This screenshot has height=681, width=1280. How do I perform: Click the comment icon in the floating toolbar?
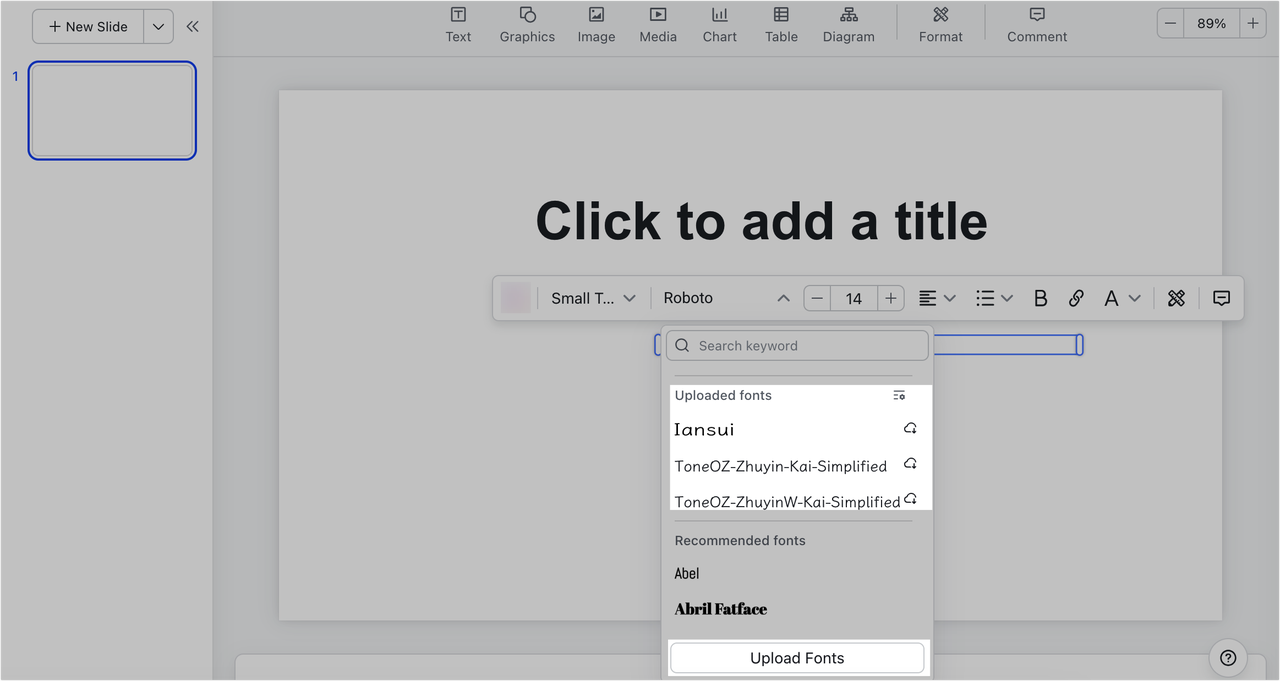click(1221, 298)
